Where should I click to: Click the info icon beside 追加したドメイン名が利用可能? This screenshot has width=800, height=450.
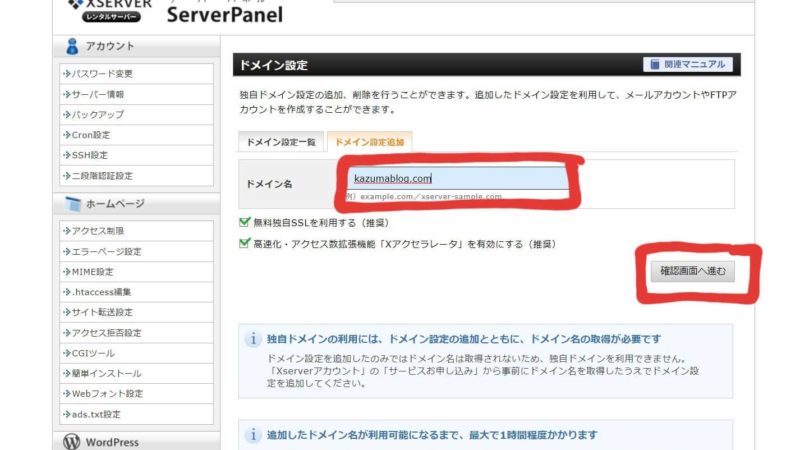pos(253,435)
